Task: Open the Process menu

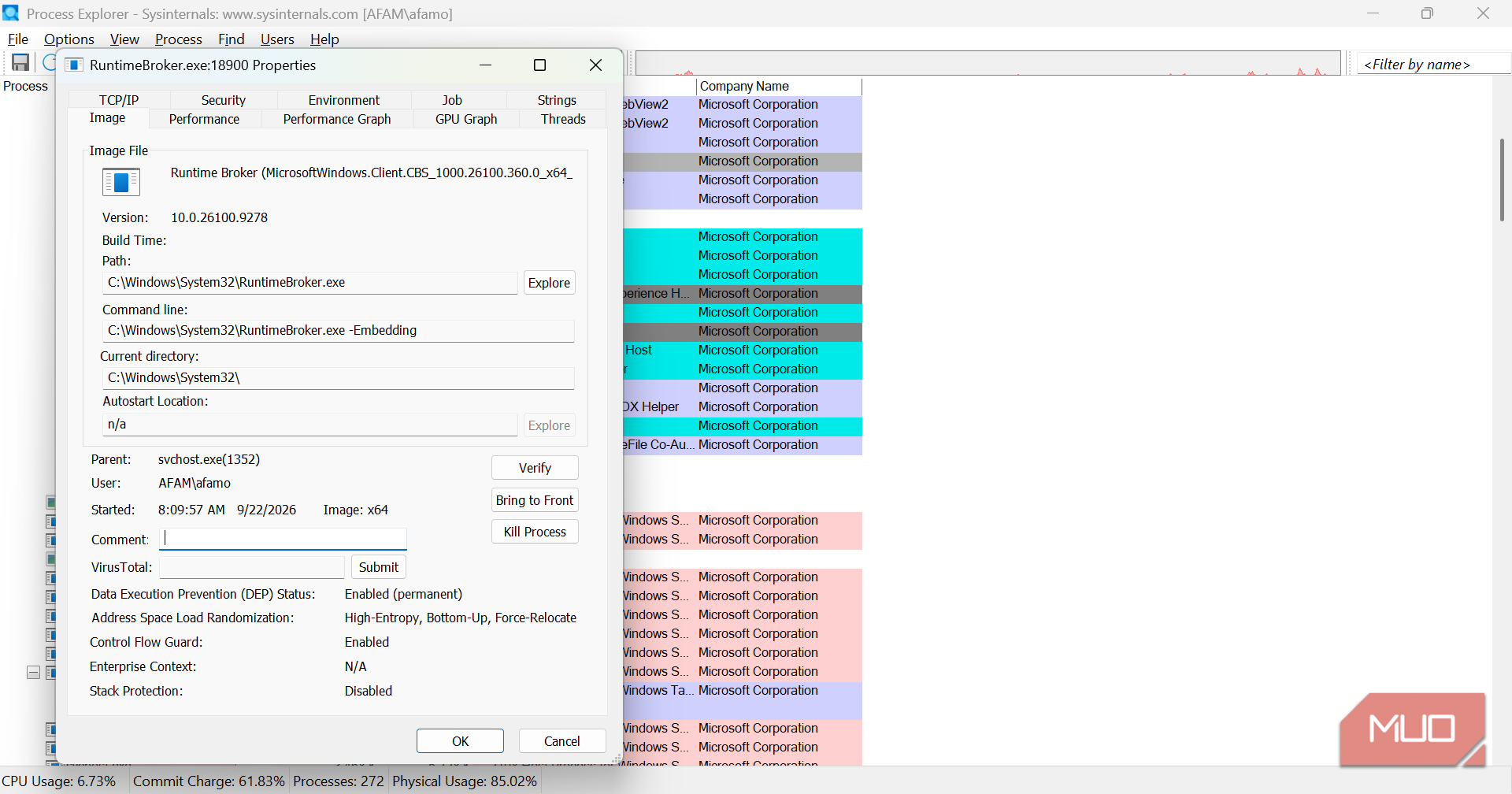Action: 179,39
